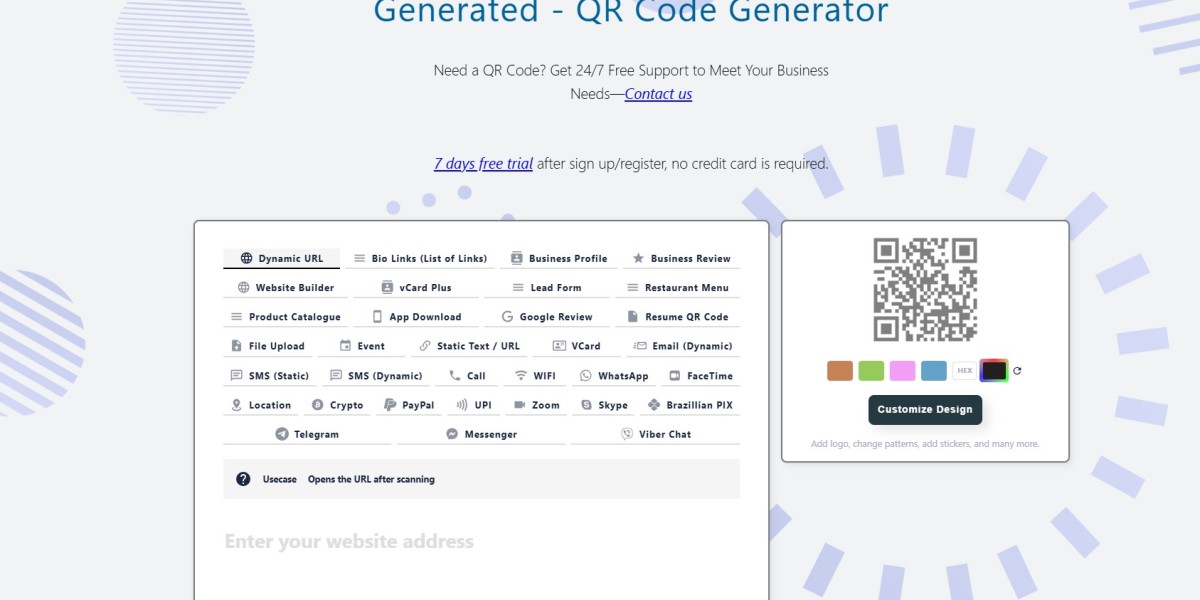Click the camera icon beside Zoom
The width and height of the screenshot is (1200, 600).
click(520, 405)
